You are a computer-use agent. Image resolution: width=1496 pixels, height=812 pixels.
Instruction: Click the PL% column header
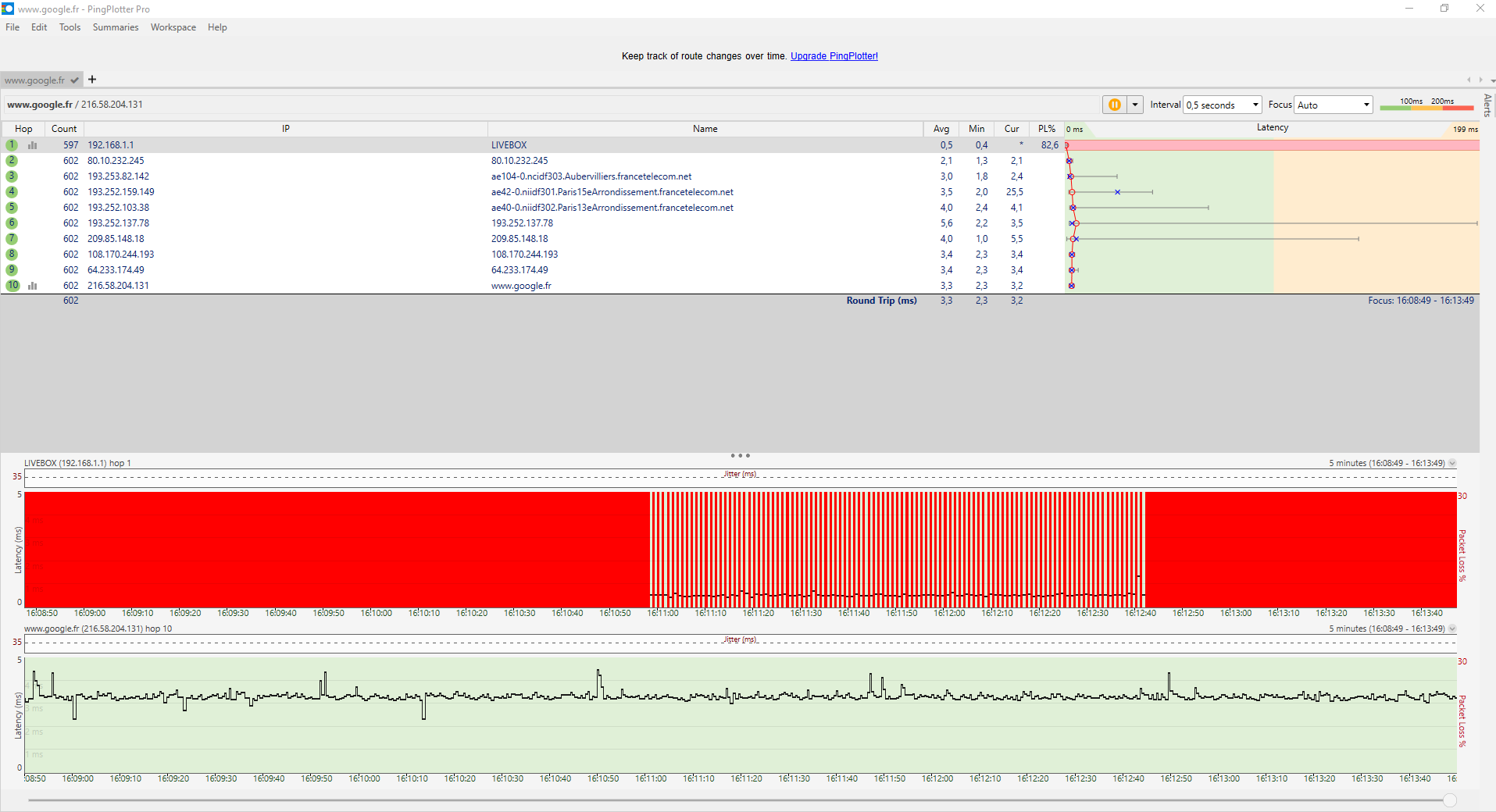pyautogui.click(x=1046, y=129)
